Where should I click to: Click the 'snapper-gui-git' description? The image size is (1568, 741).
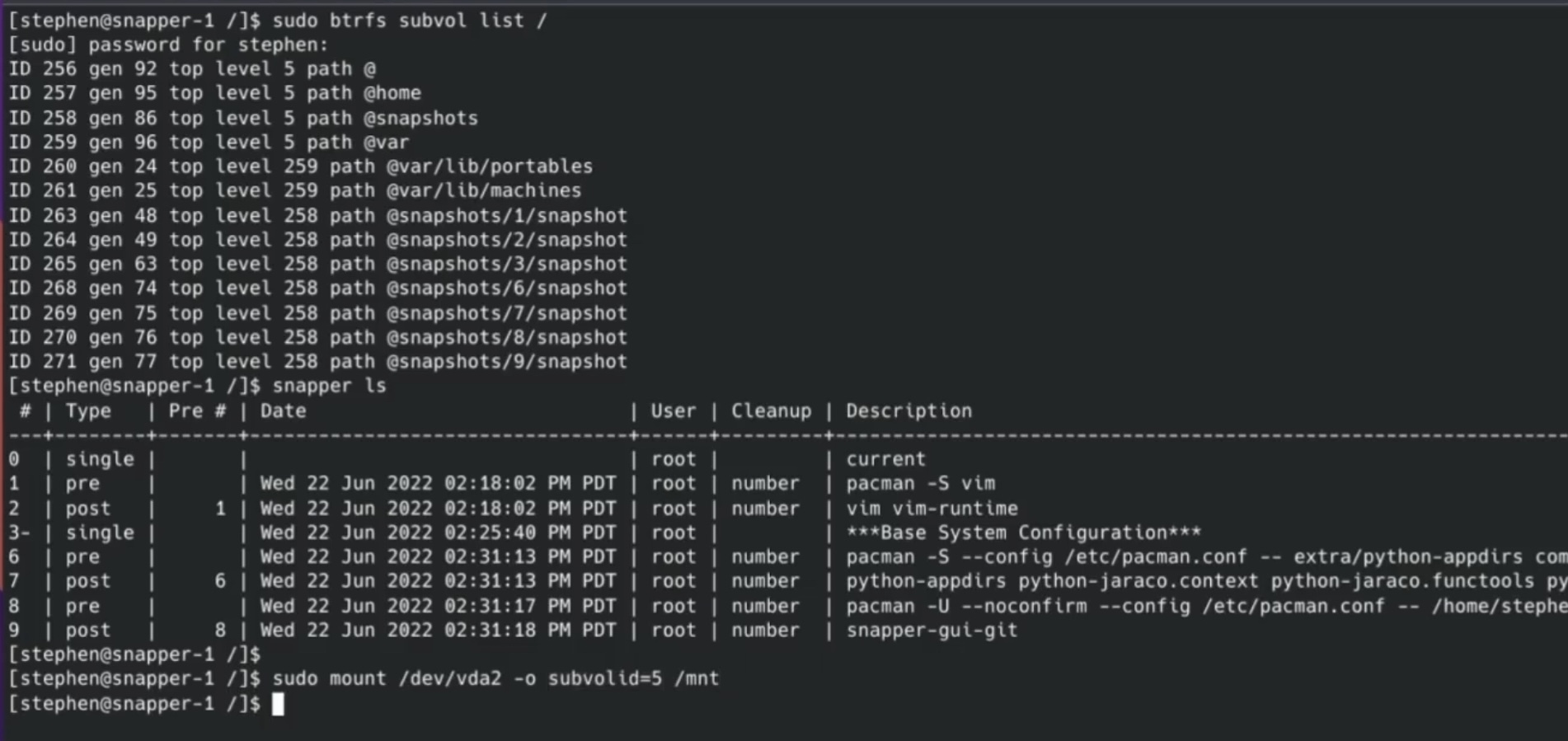932,631
